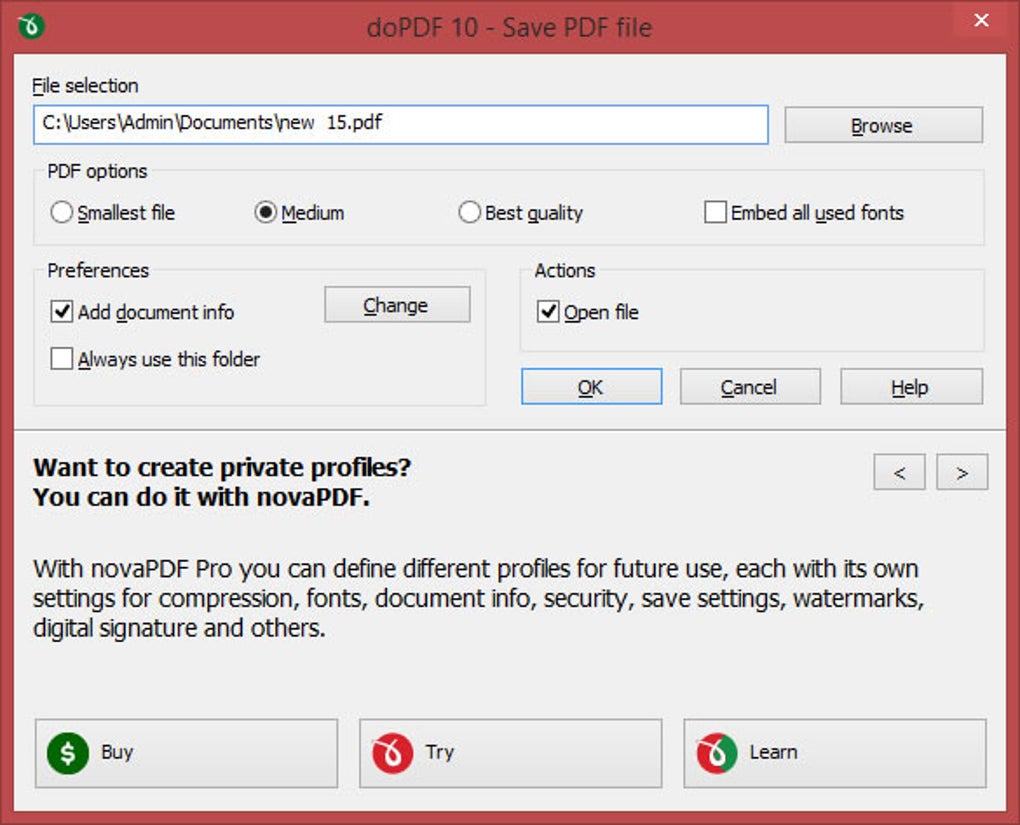
Task: Cancel the PDF save dialog
Action: 750,386
